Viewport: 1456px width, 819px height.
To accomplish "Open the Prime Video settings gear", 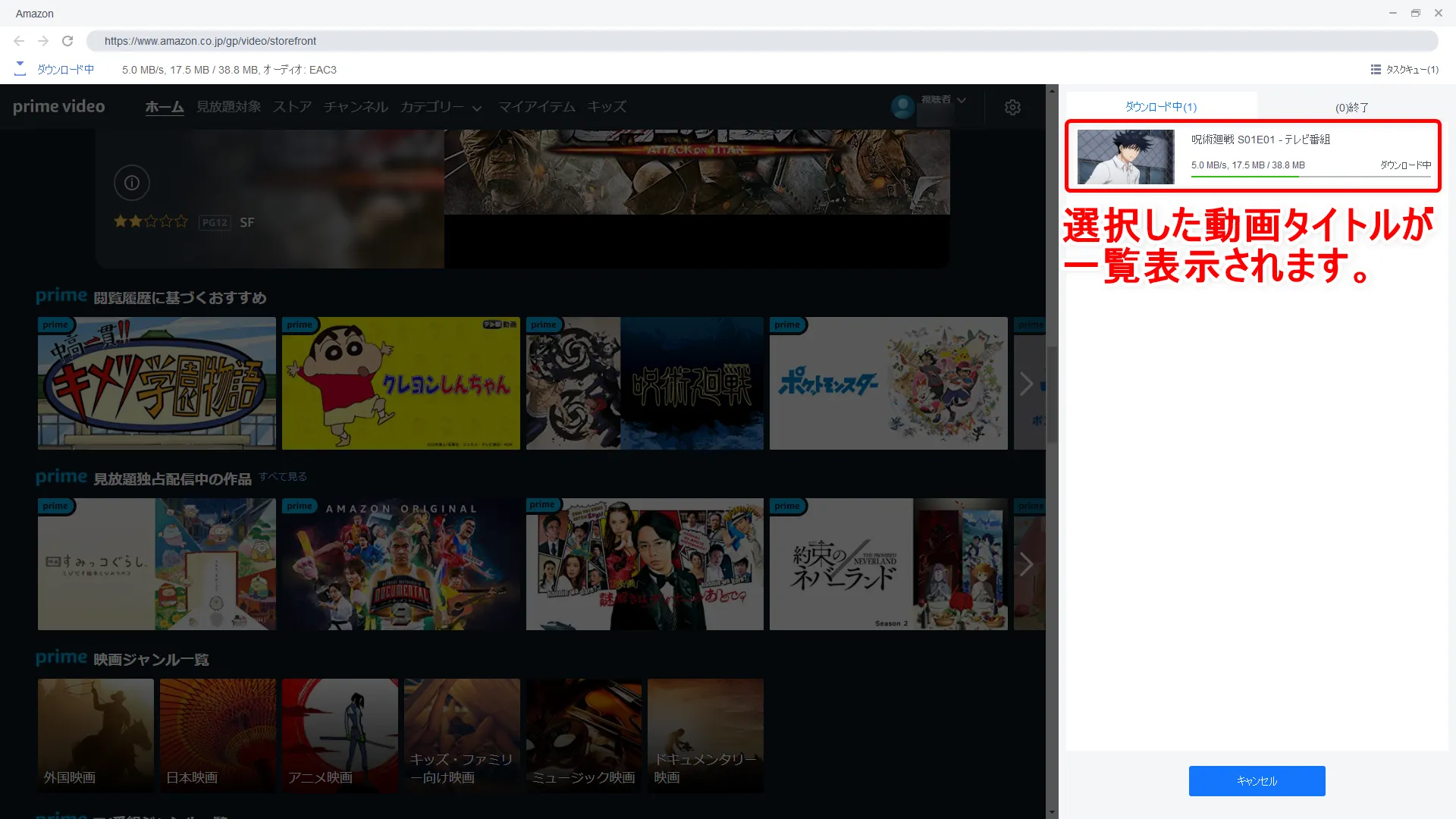I will [x=1012, y=107].
